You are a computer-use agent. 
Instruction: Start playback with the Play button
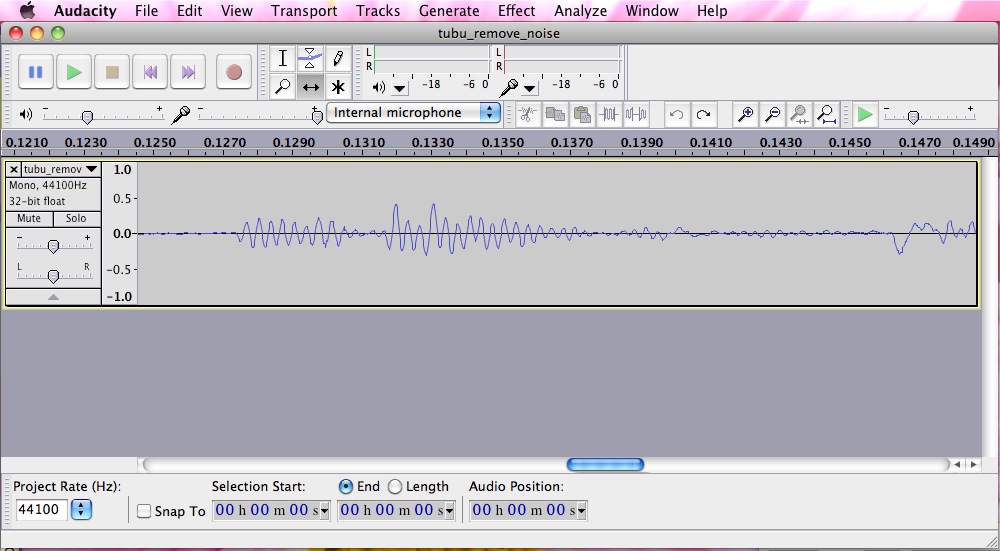pyautogui.click(x=74, y=72)
